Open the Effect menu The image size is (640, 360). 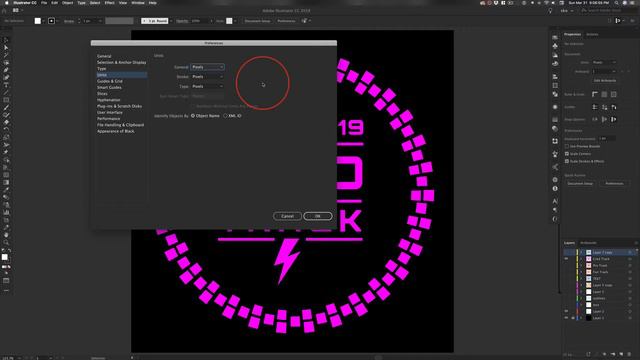point(109,3)
